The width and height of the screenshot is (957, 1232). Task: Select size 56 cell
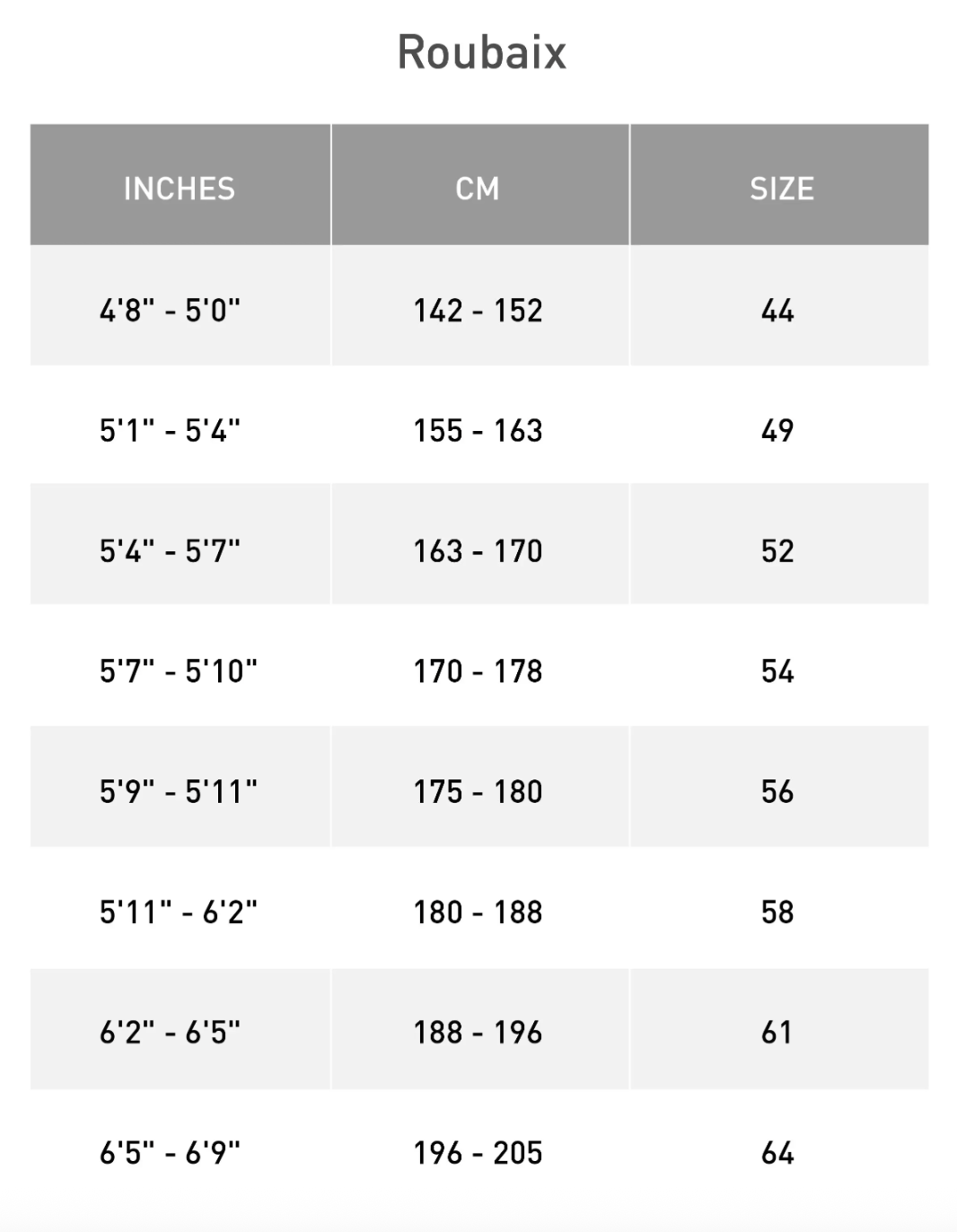(x=778, y=791)
